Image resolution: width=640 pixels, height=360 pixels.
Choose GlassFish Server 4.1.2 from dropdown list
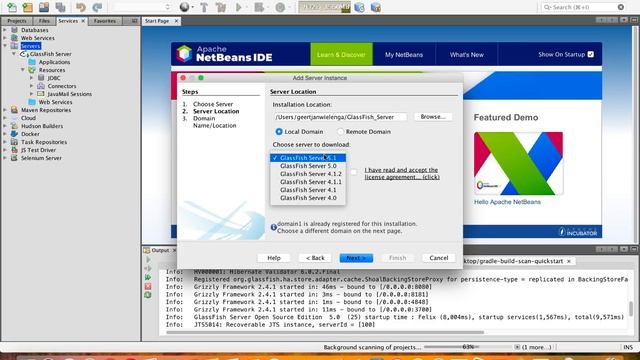click(308, 174)
